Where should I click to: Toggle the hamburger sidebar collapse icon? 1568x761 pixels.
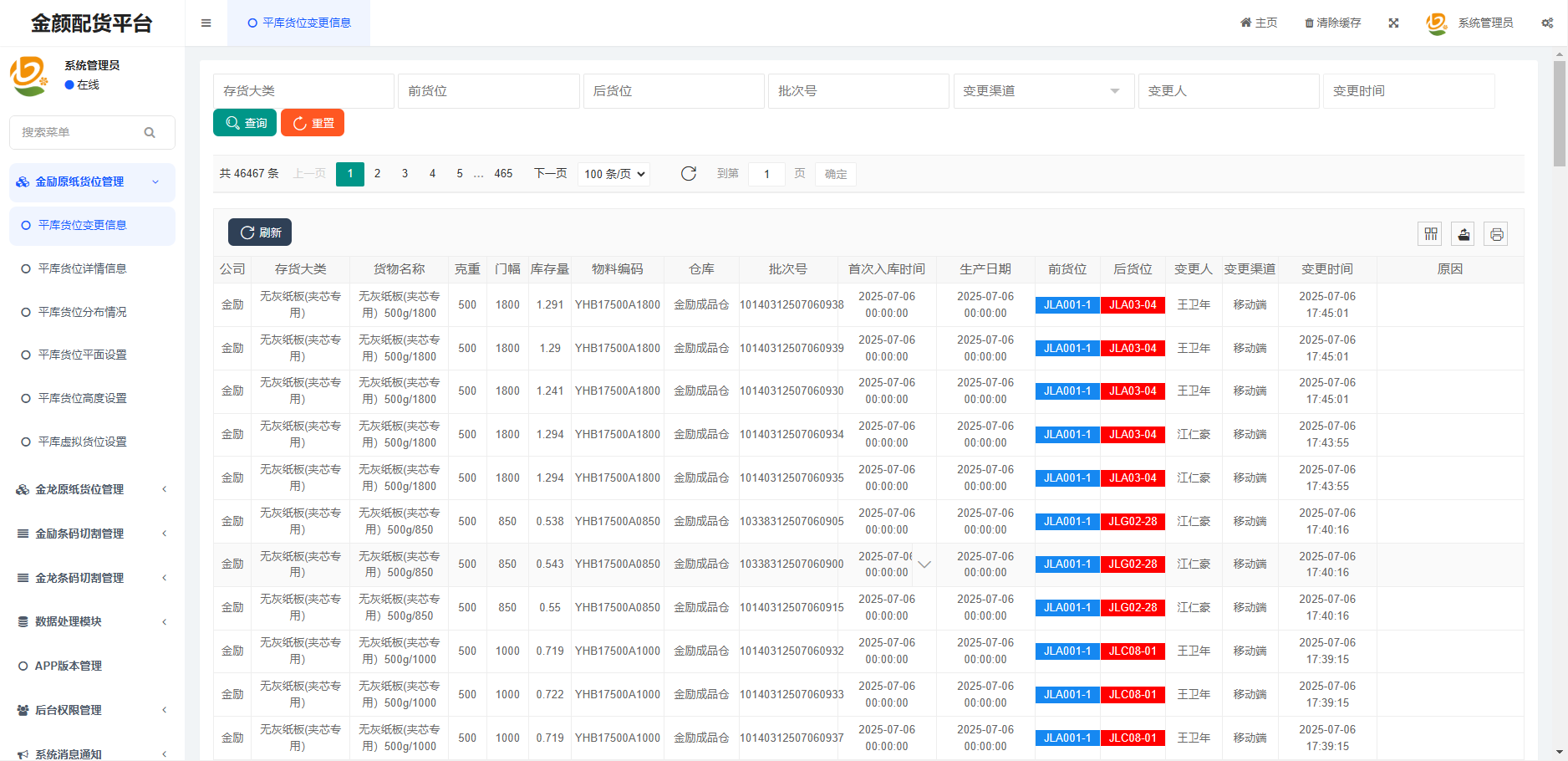(x=206, y=23)
